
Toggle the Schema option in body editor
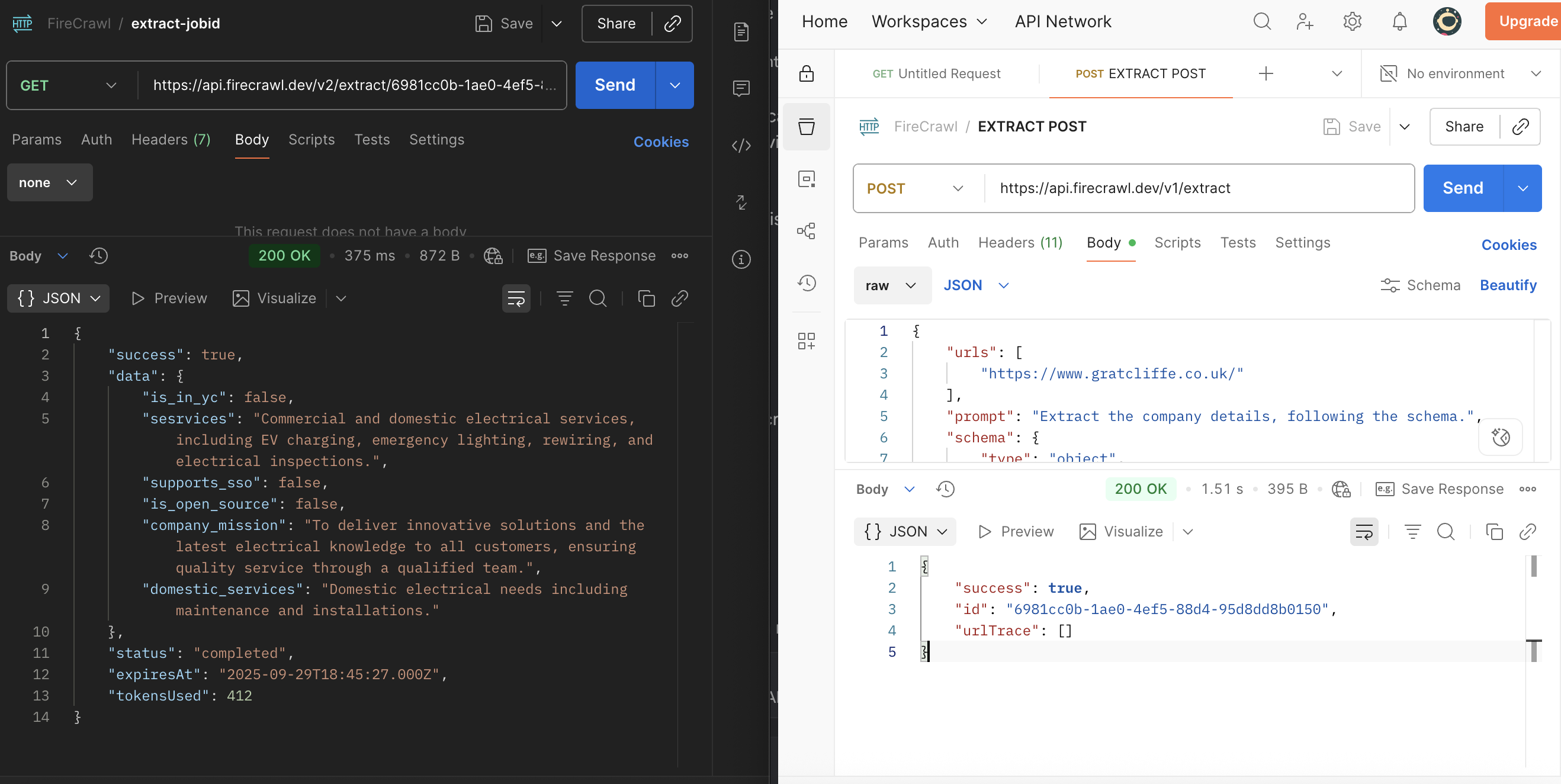click(x=1421, y=285)
